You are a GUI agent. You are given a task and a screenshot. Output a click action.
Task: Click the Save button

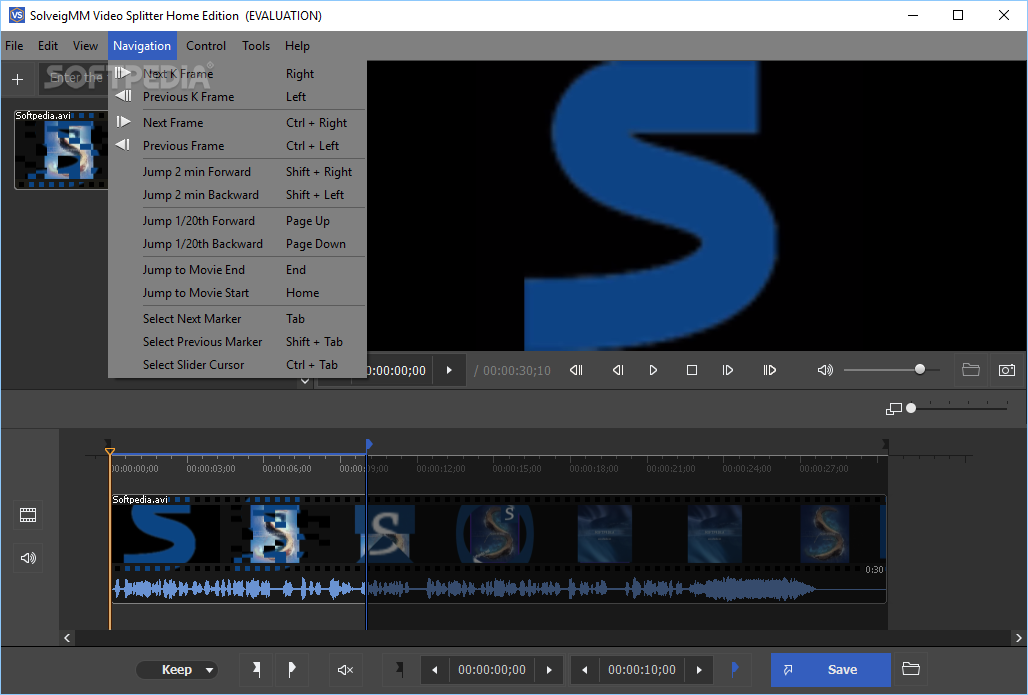831,670
